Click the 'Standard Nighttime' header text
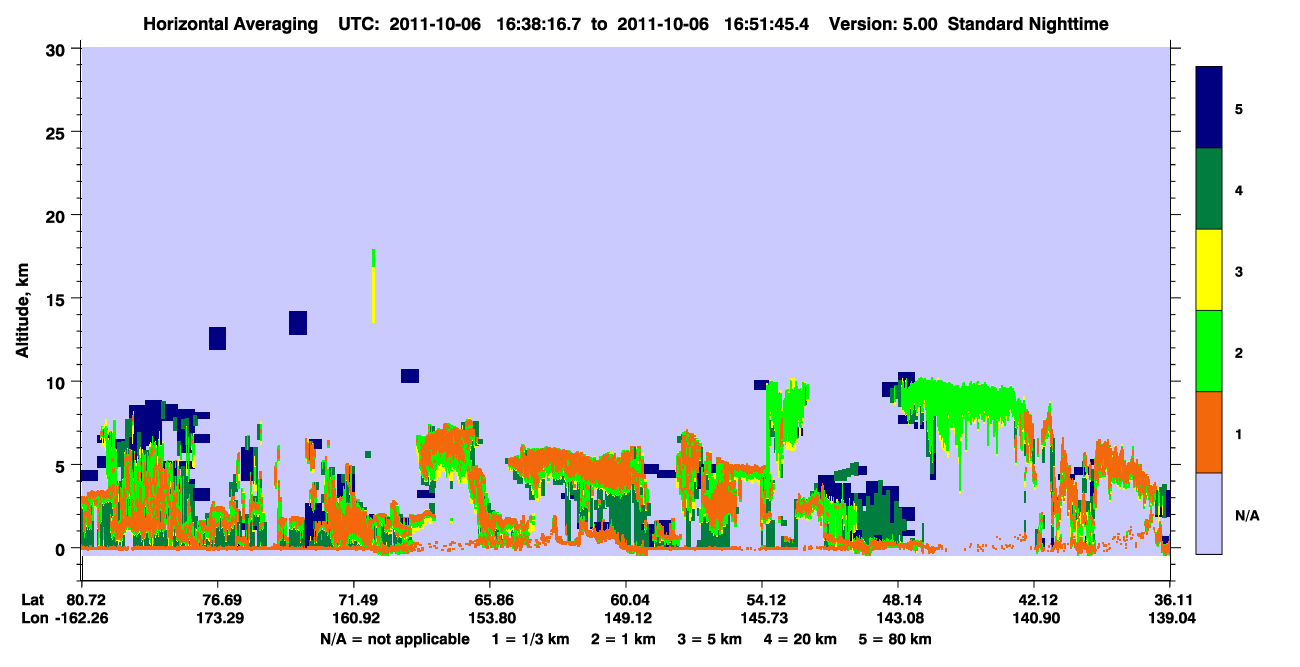This screenshot has height=667, width=1300. click(x=1028, y=23)
